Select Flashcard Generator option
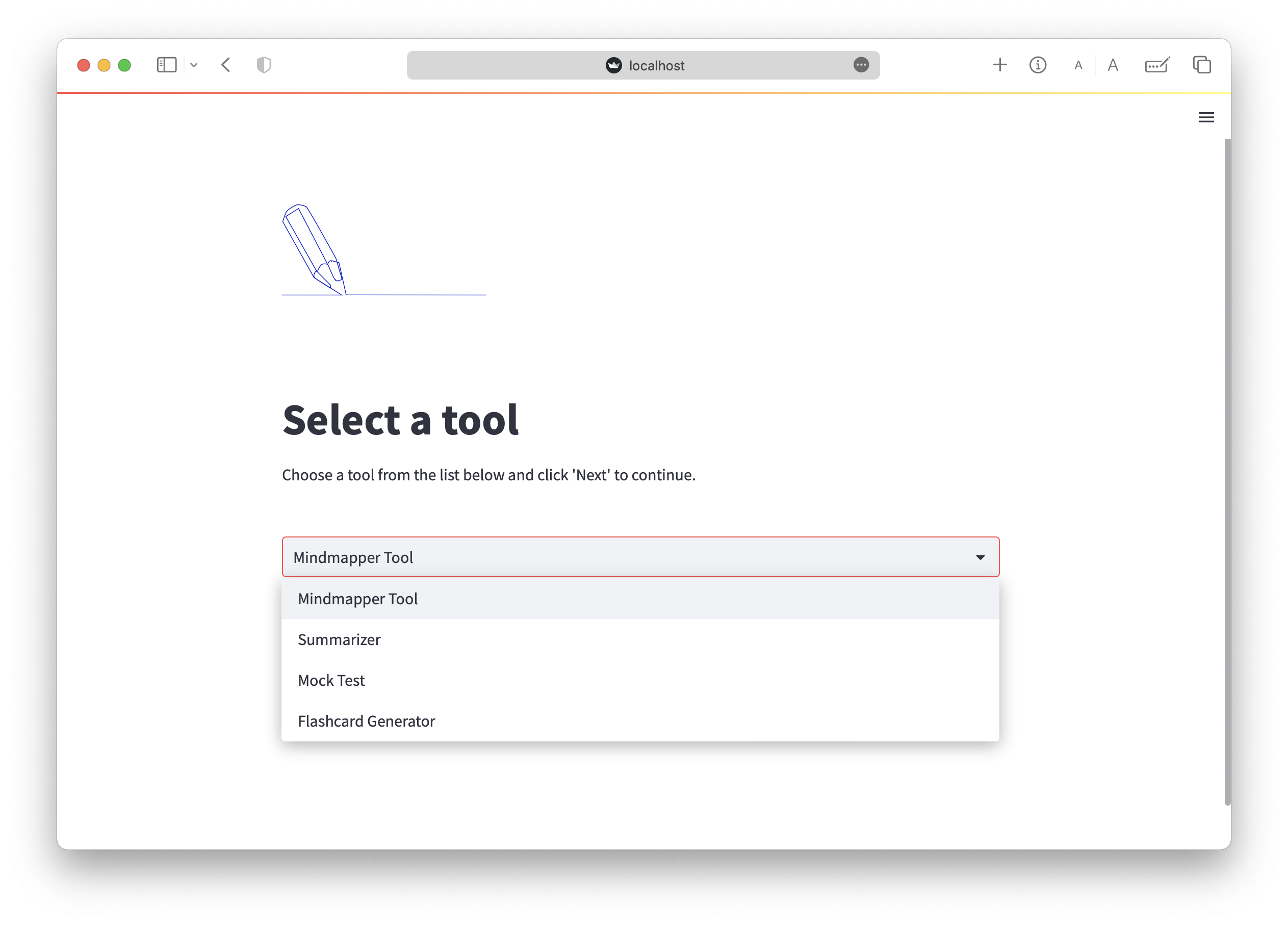 366,721
